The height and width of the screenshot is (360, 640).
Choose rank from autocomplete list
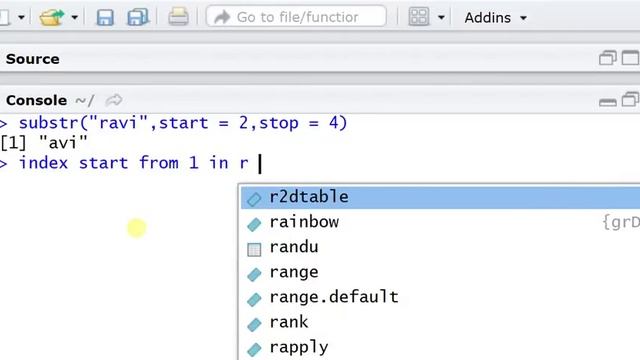point(440,322)
